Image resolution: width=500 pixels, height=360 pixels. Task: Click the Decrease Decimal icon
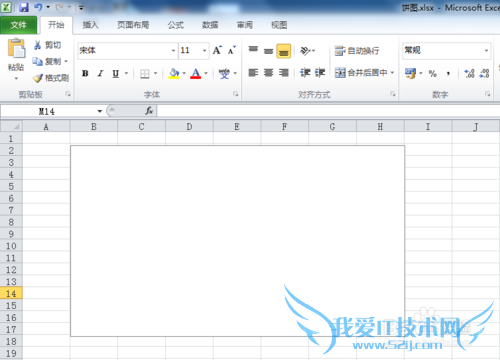point(484,73)
